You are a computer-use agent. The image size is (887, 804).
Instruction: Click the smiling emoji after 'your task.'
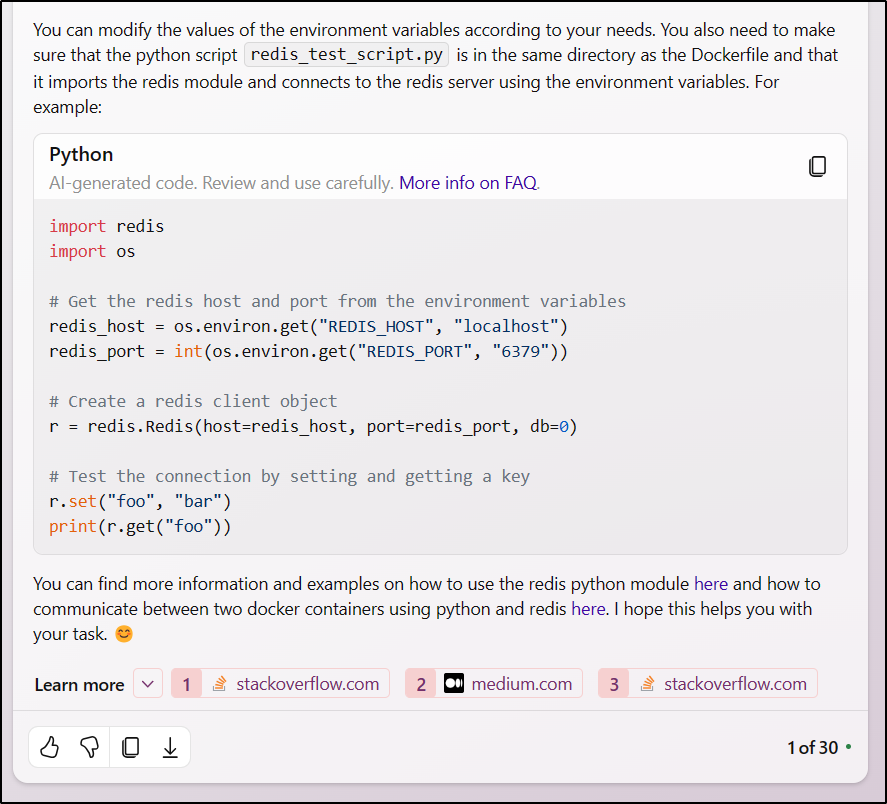124,634
